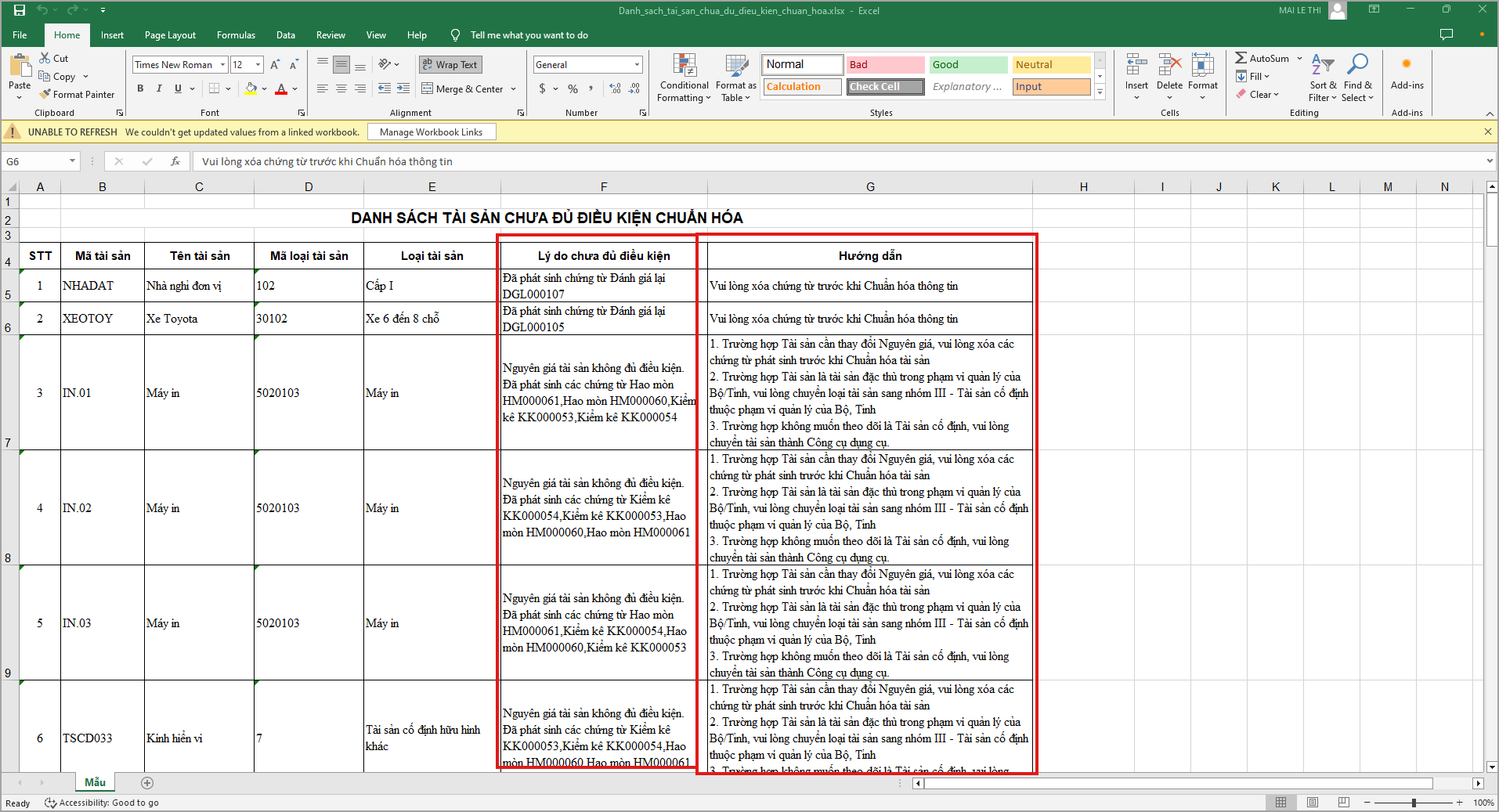Viewport: 1499px width, 812px height.
Task: Expand the font name dropdown
Action: [x=223, y=65]
